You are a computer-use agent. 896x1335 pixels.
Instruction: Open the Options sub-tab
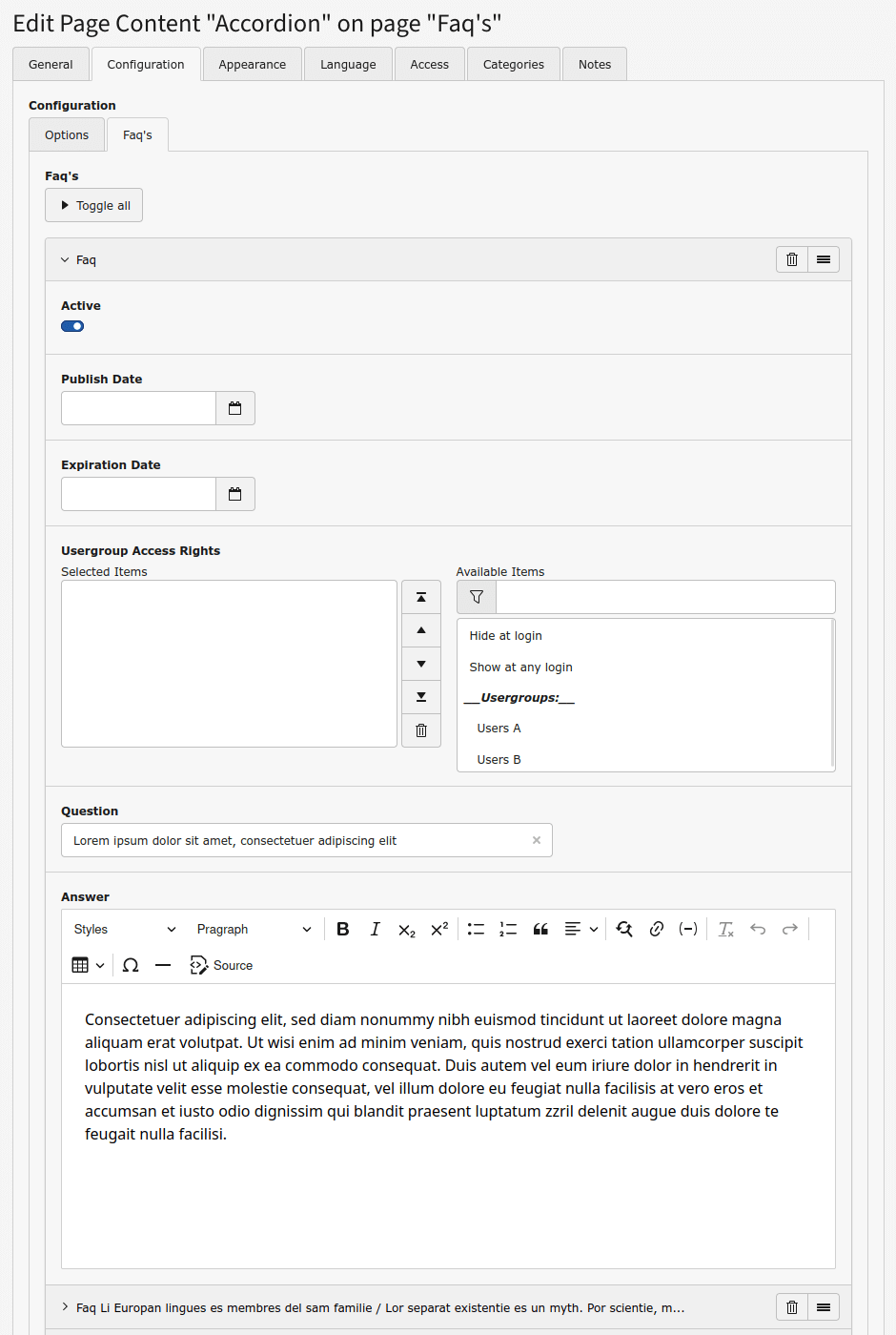[x=67, y=135]
